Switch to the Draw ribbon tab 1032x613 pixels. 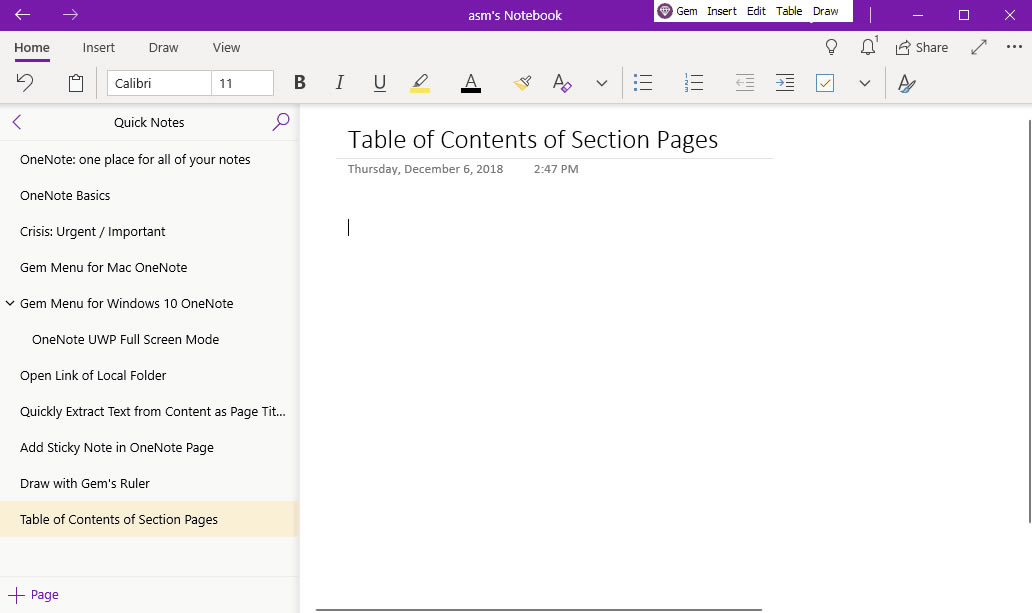coord(162,47)
